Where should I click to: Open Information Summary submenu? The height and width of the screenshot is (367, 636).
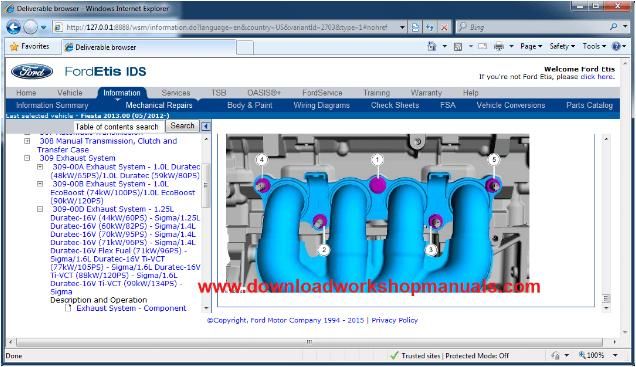(x=52, y=105)
